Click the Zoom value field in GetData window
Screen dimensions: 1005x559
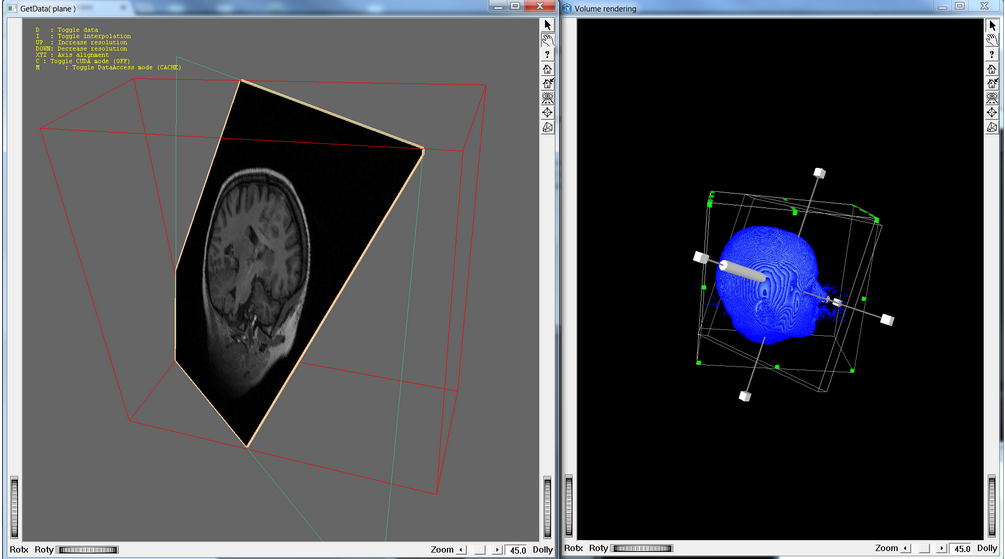517,549
